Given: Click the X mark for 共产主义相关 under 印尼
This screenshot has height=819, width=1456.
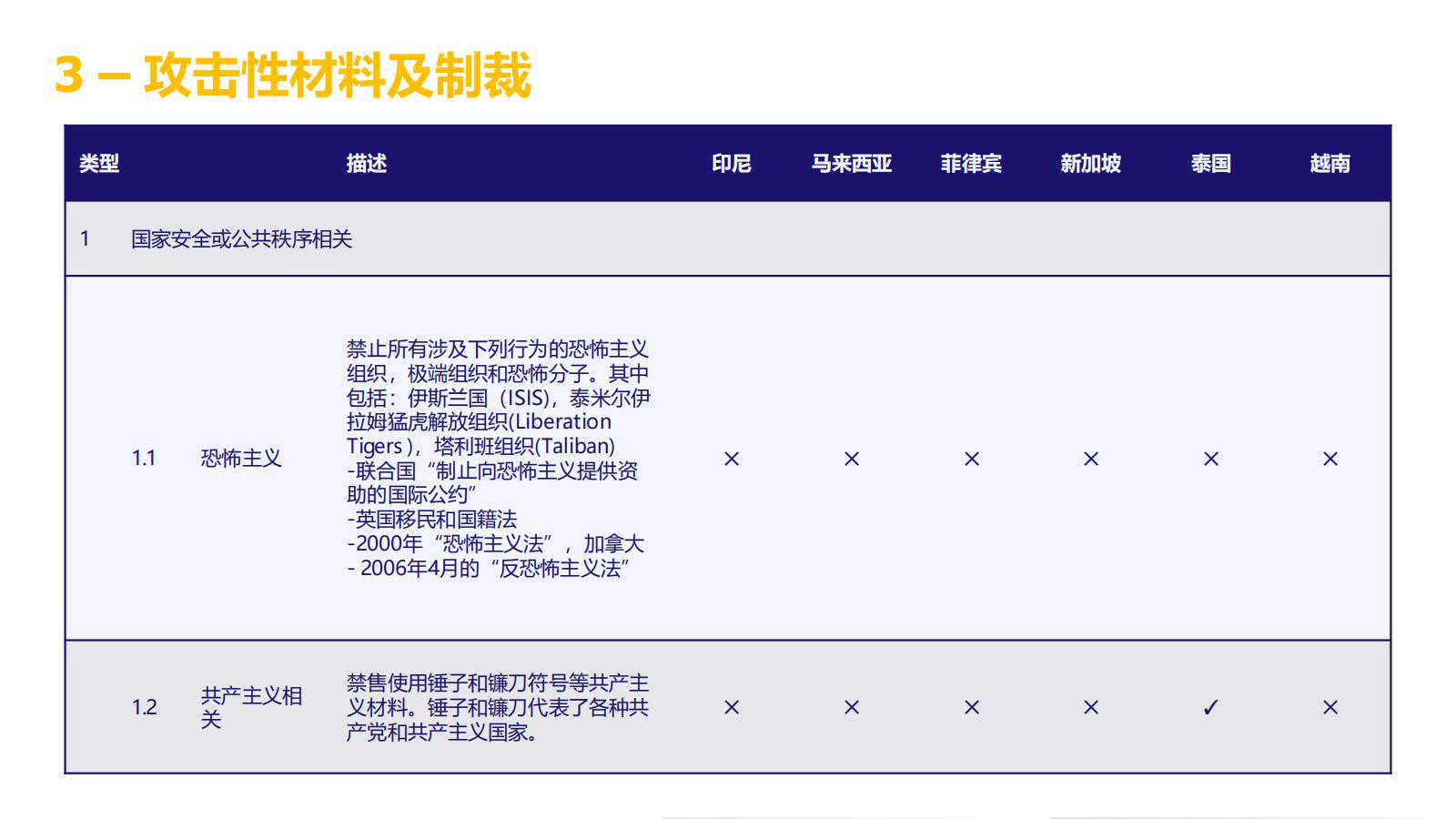Looking at the screenshot, I should coord(732,707).
